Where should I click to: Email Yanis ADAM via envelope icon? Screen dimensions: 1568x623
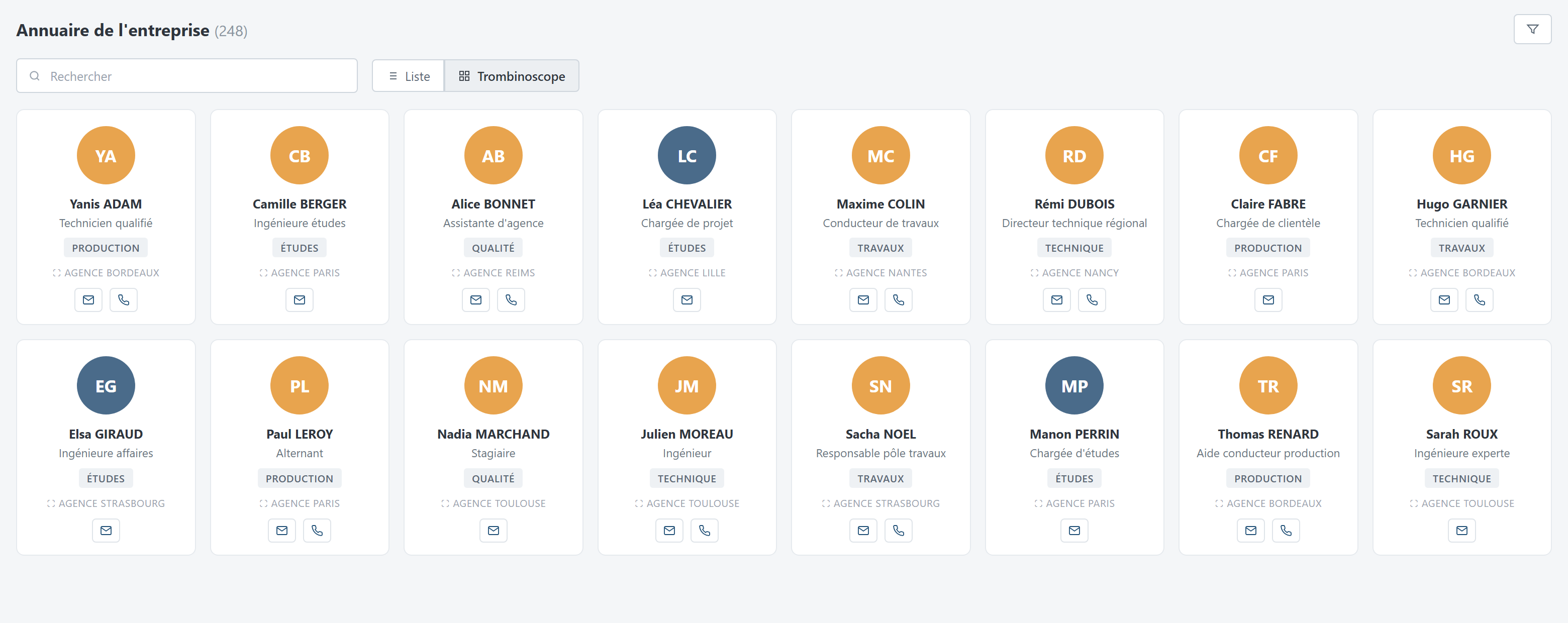[88, 300]
